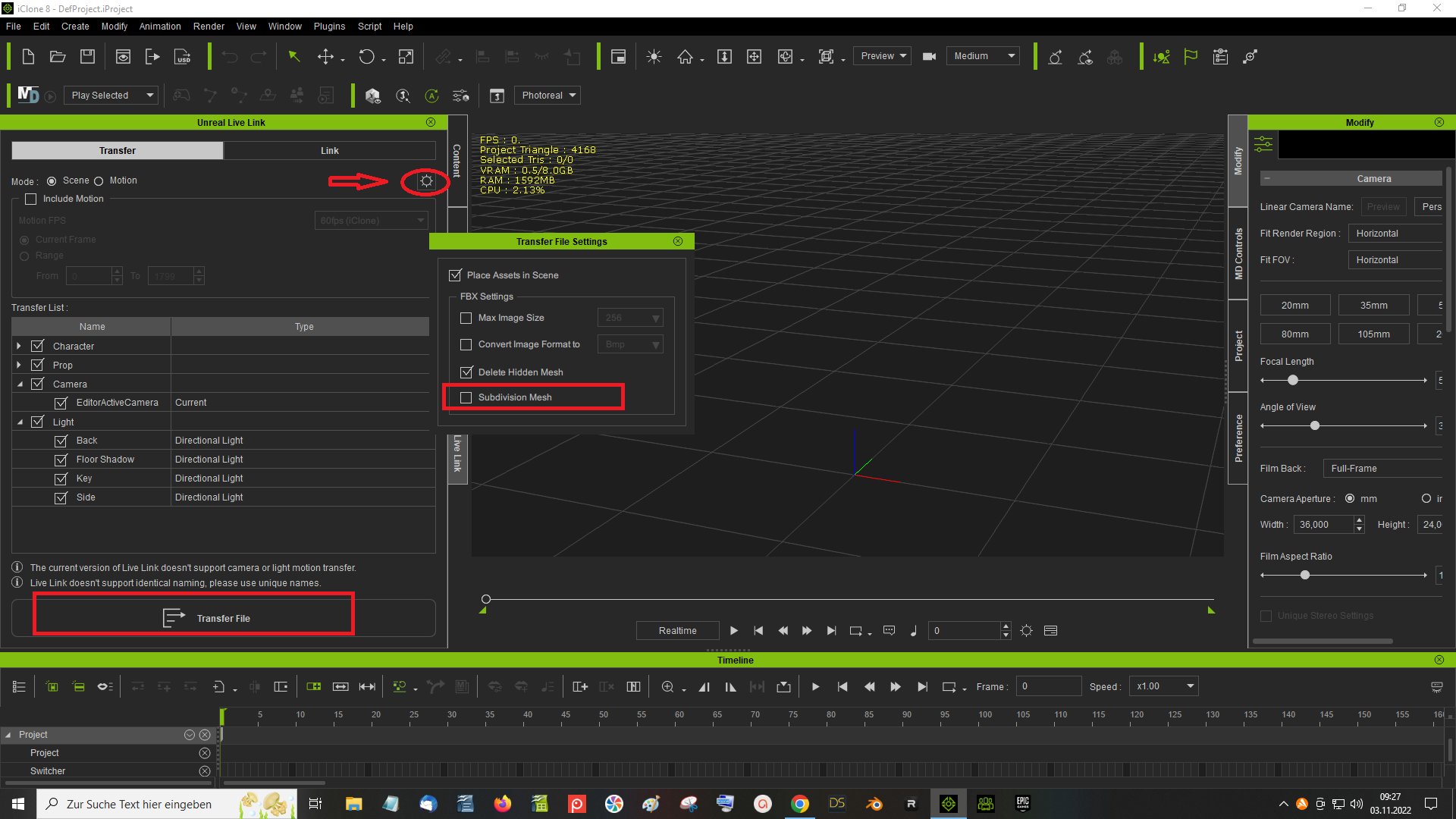Click the green flag icon in toolbar
Screen dimensions: 1456x819
(x=1191, y=57)
